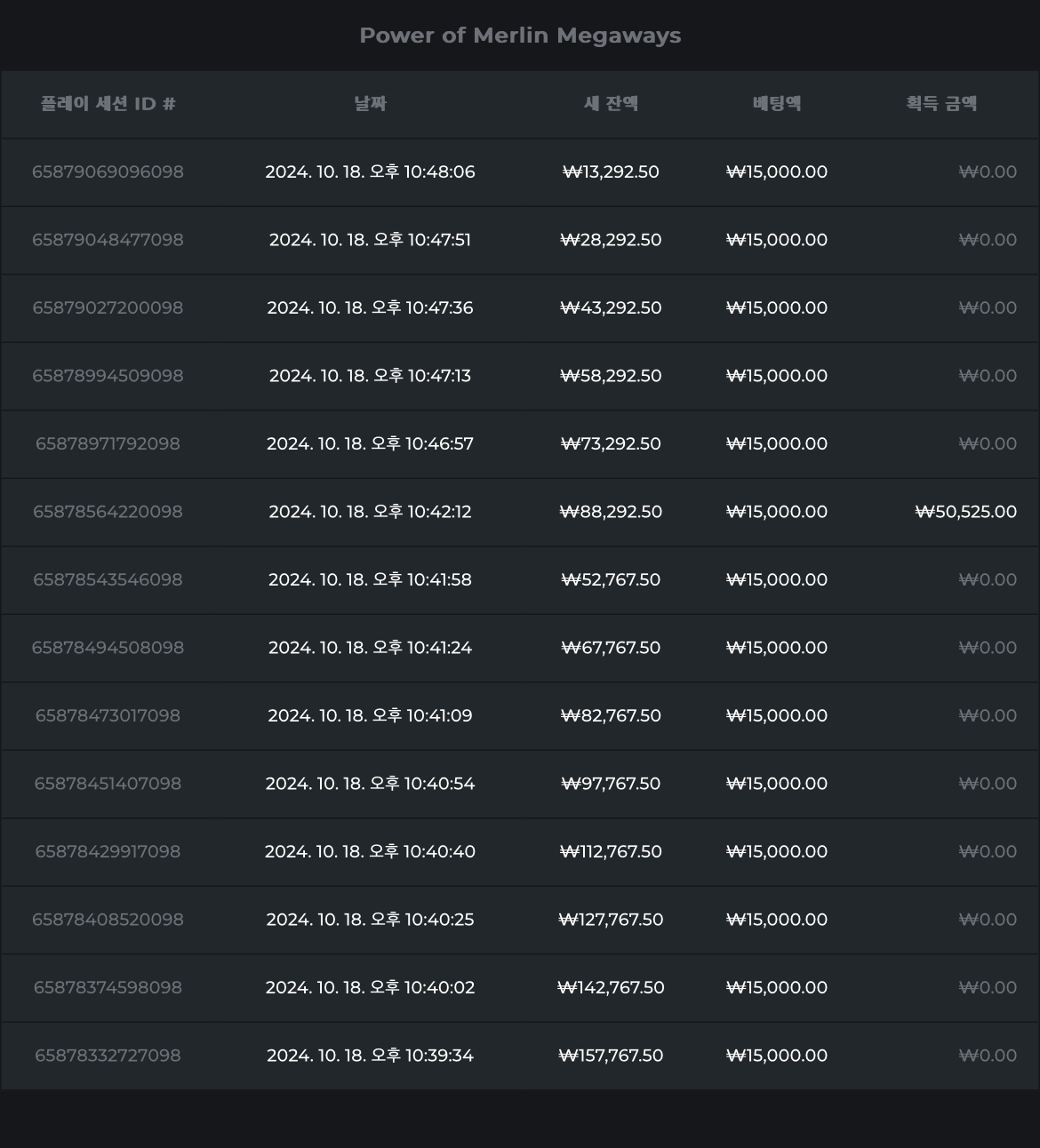Click the 날짜 column header
The height and width of the screenshot is (1148, 1040).
[x=370, y=104]
